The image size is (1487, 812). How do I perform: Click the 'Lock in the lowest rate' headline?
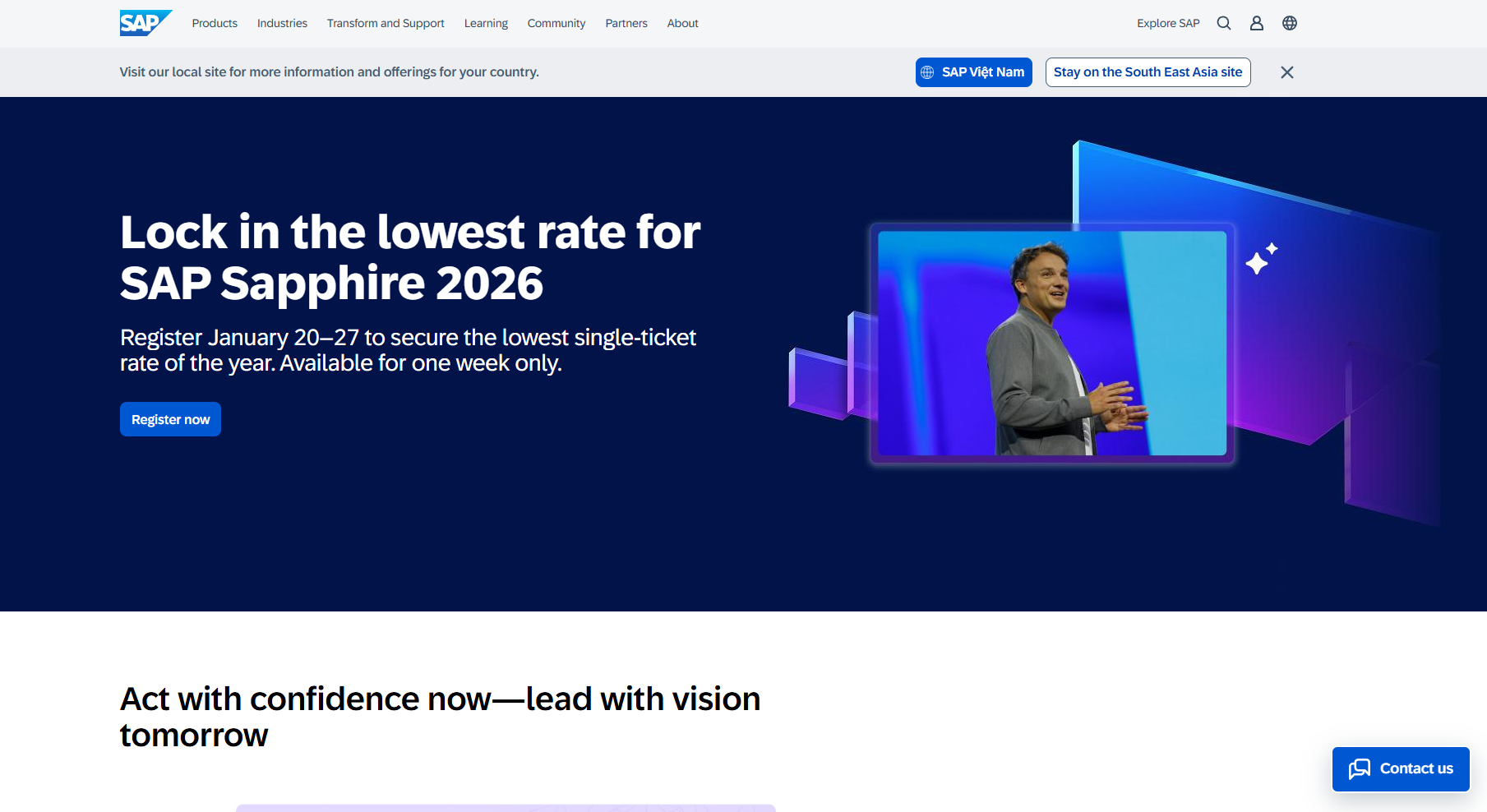click(x=410, y=257)
